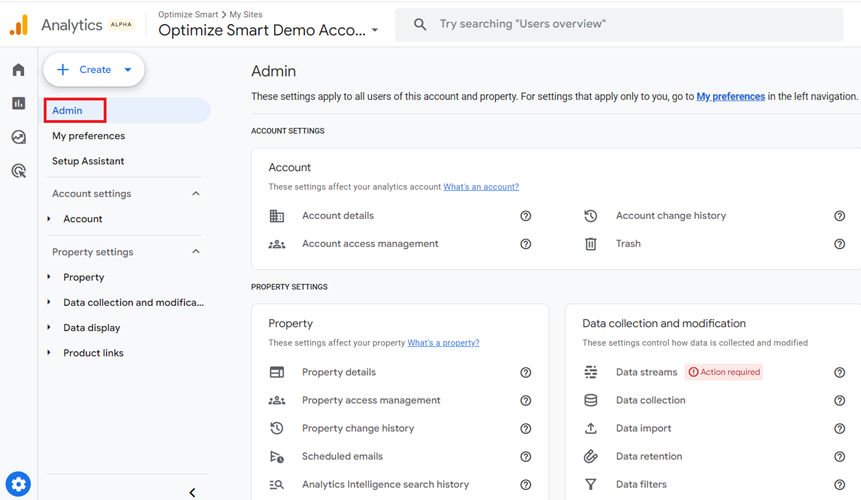861x500 pixels.
Task: Click the Admin gear icon at the bottom left
Action: click(x=18, y=484)
